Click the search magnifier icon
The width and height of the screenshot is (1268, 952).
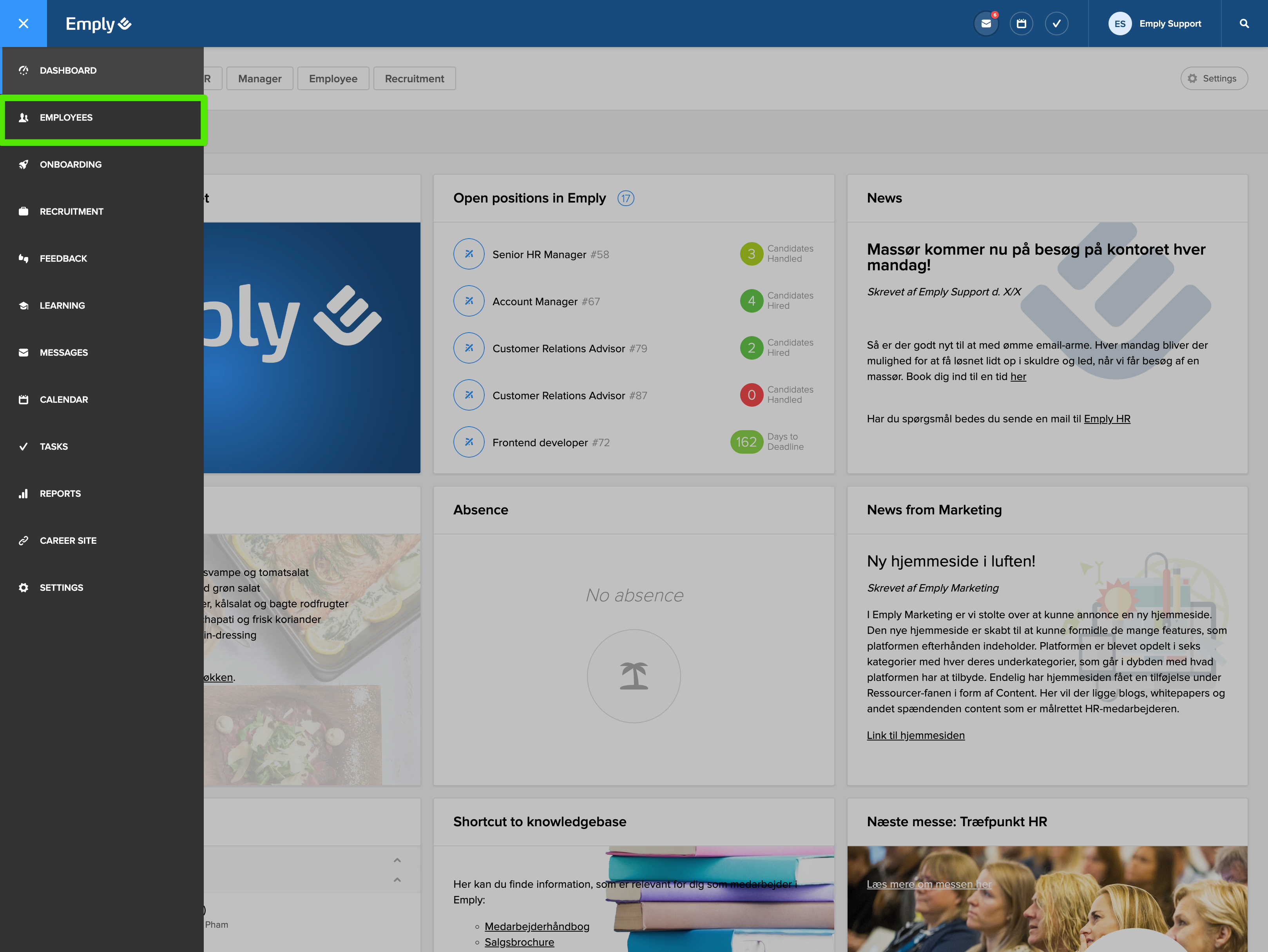click(x=1244, y=24)
